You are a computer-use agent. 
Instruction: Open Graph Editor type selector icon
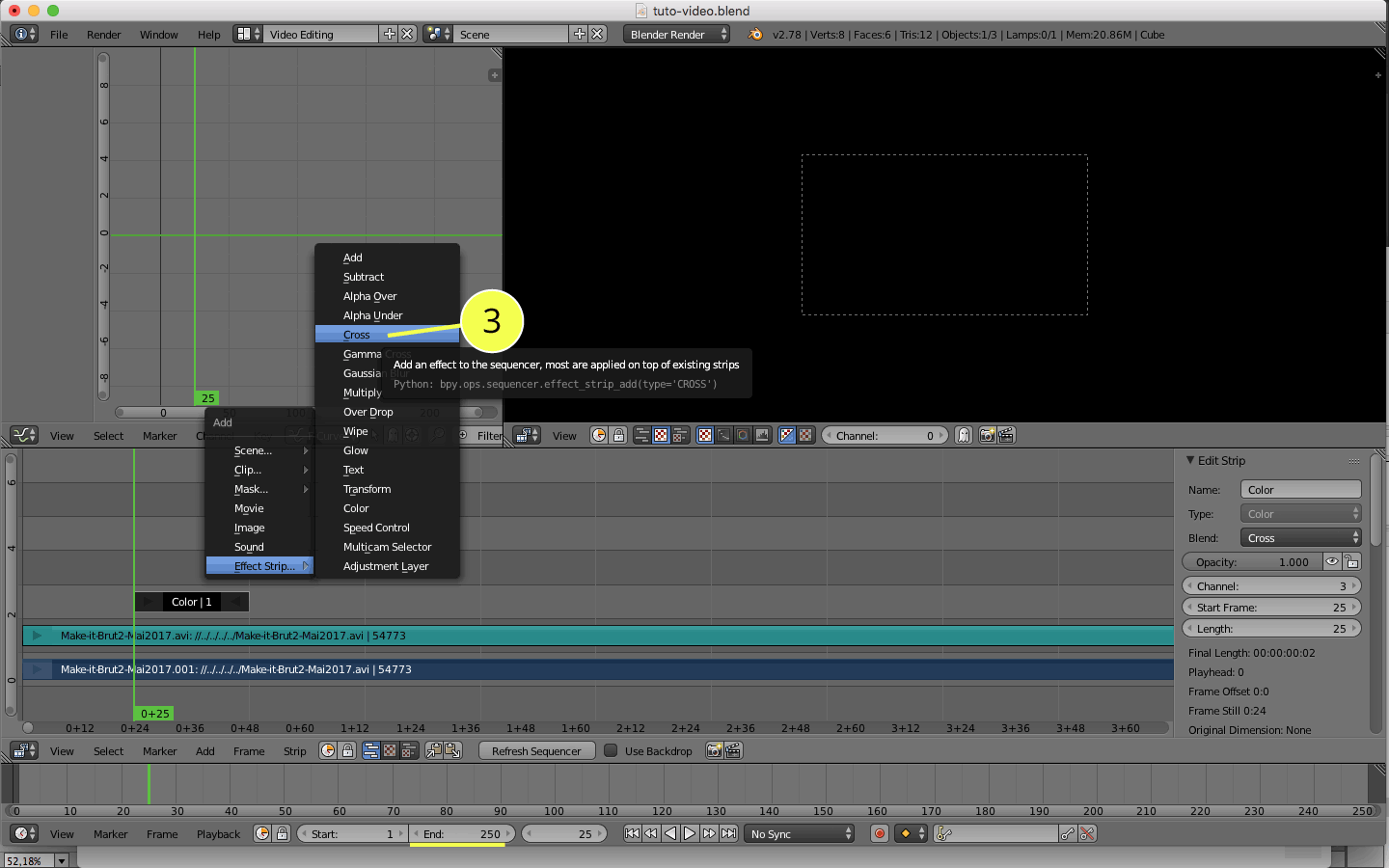click(23, 436)
